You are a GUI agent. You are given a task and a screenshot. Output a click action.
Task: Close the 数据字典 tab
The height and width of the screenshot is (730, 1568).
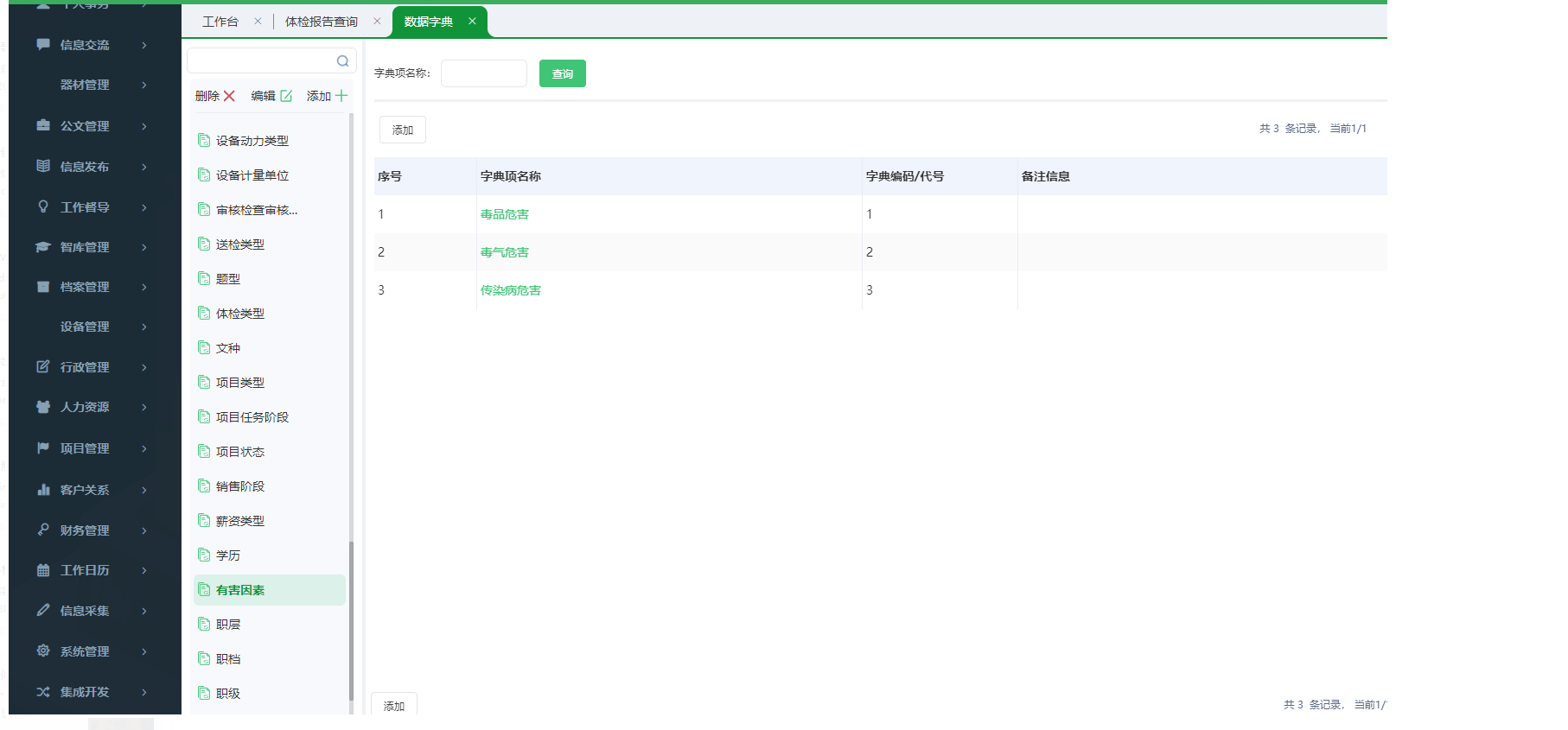point(472,22)
